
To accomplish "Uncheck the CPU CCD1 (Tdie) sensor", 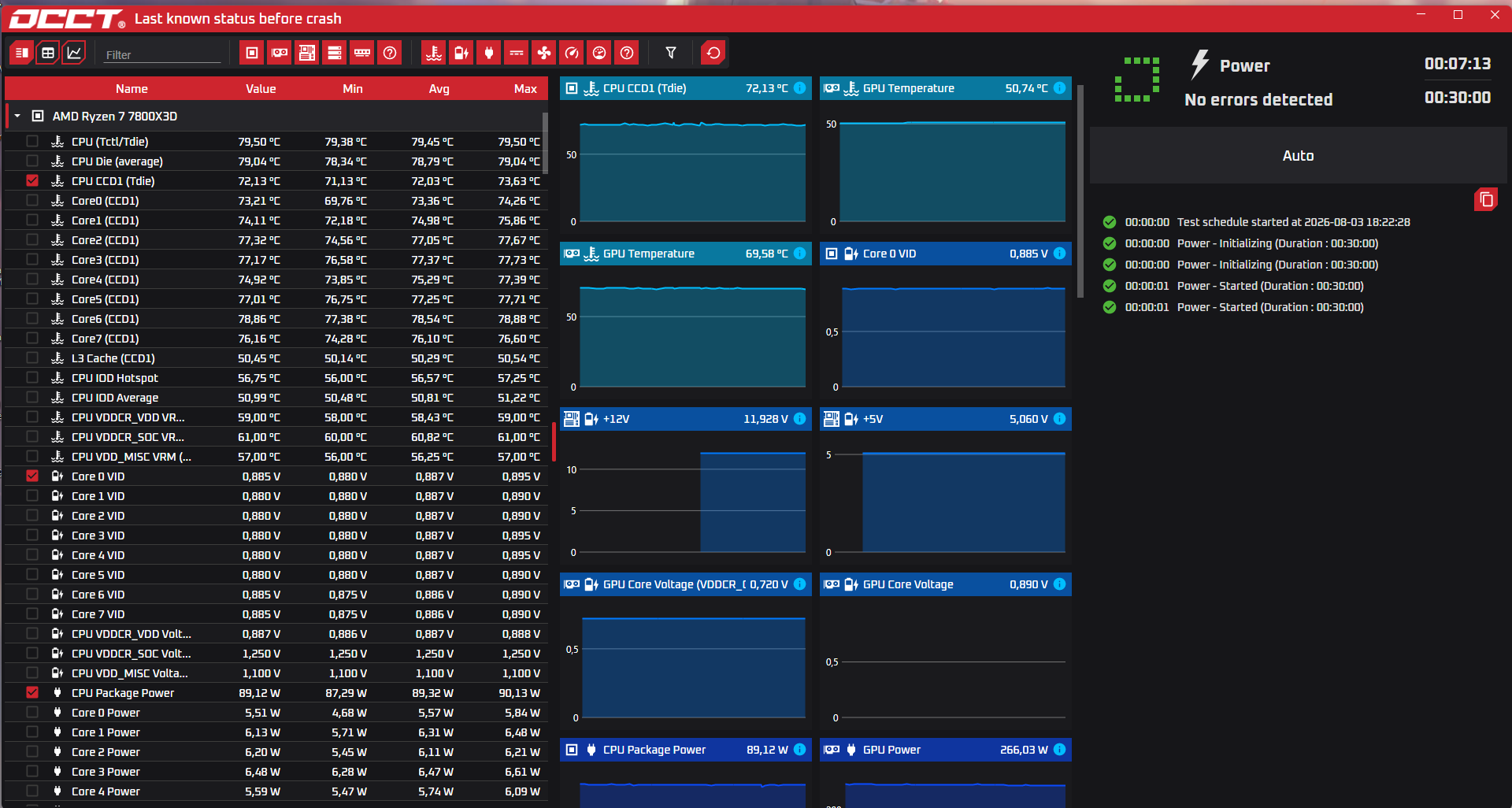I will 32,180.
